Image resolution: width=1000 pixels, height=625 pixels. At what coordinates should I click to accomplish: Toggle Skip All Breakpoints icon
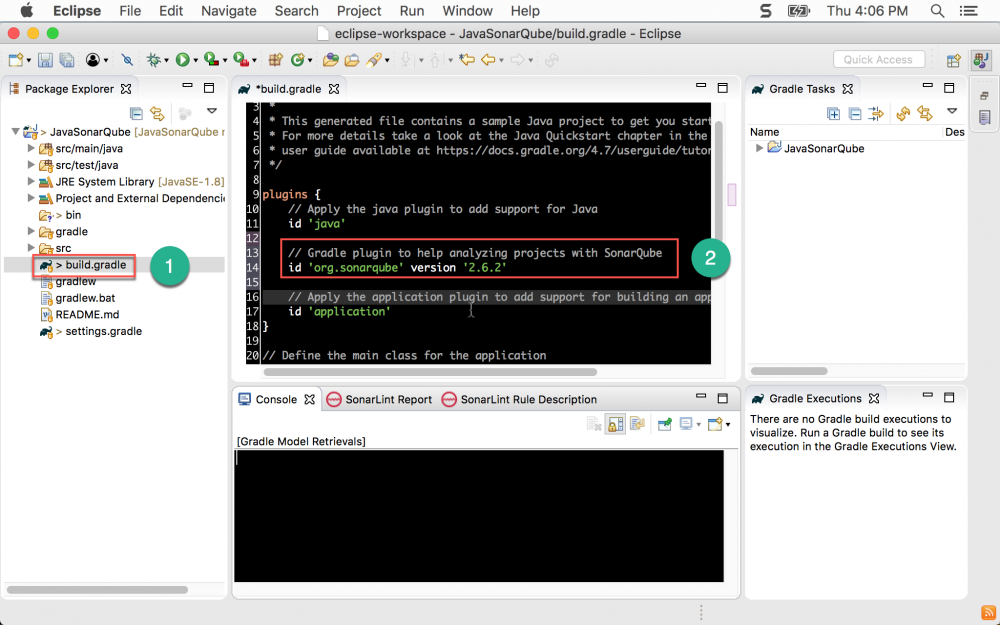(127, 60)
